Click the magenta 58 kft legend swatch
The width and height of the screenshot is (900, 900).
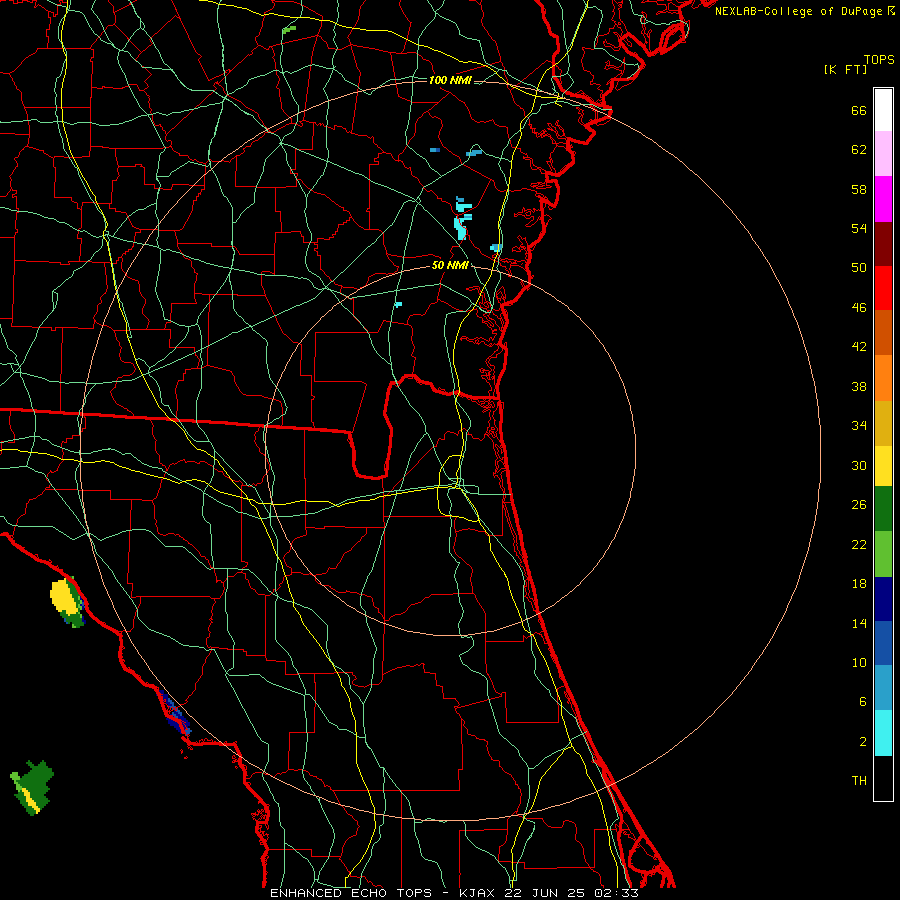(x=883, y=199)
